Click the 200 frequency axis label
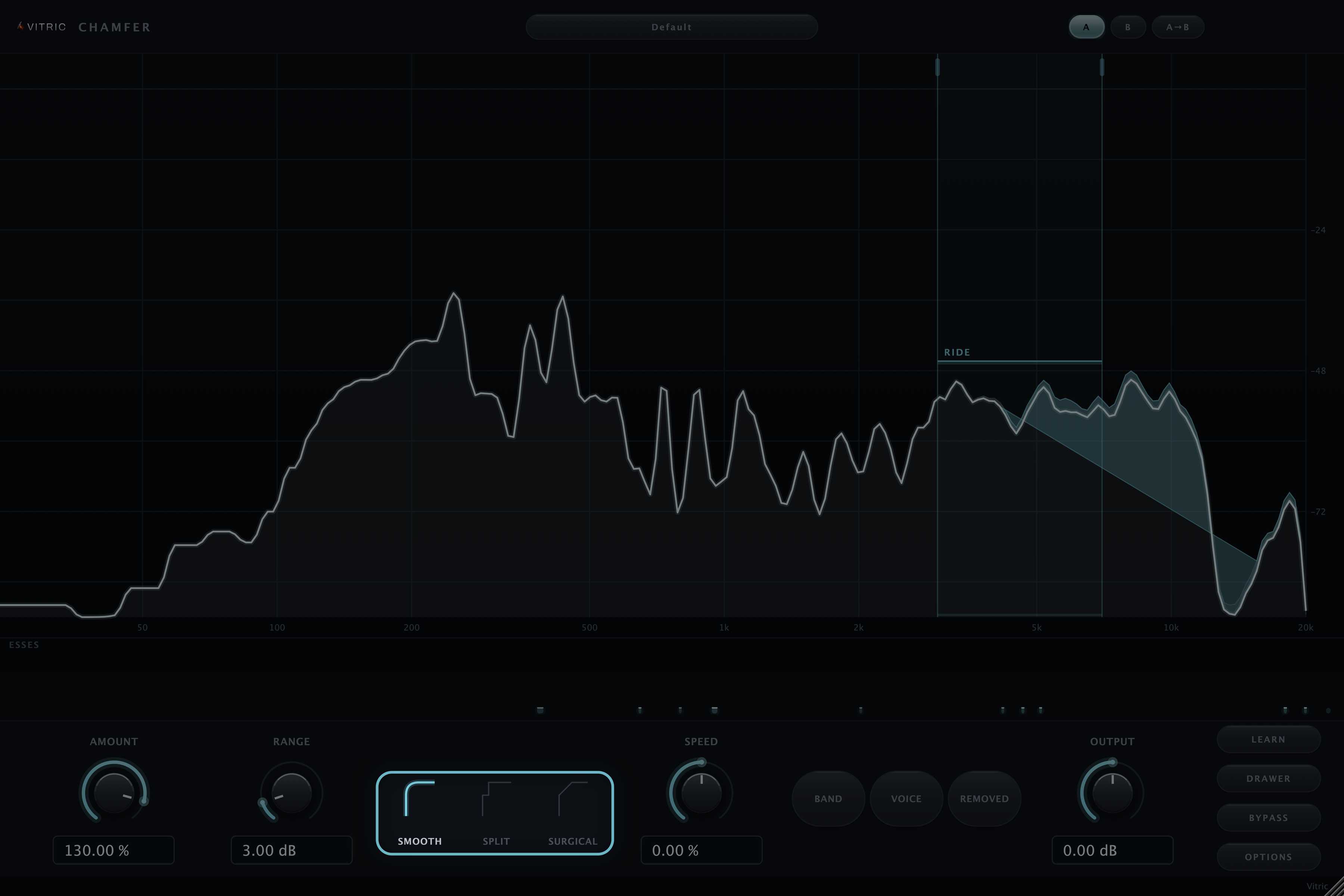The width and height of the screenshot is (1344, 896). coord(411,628)
